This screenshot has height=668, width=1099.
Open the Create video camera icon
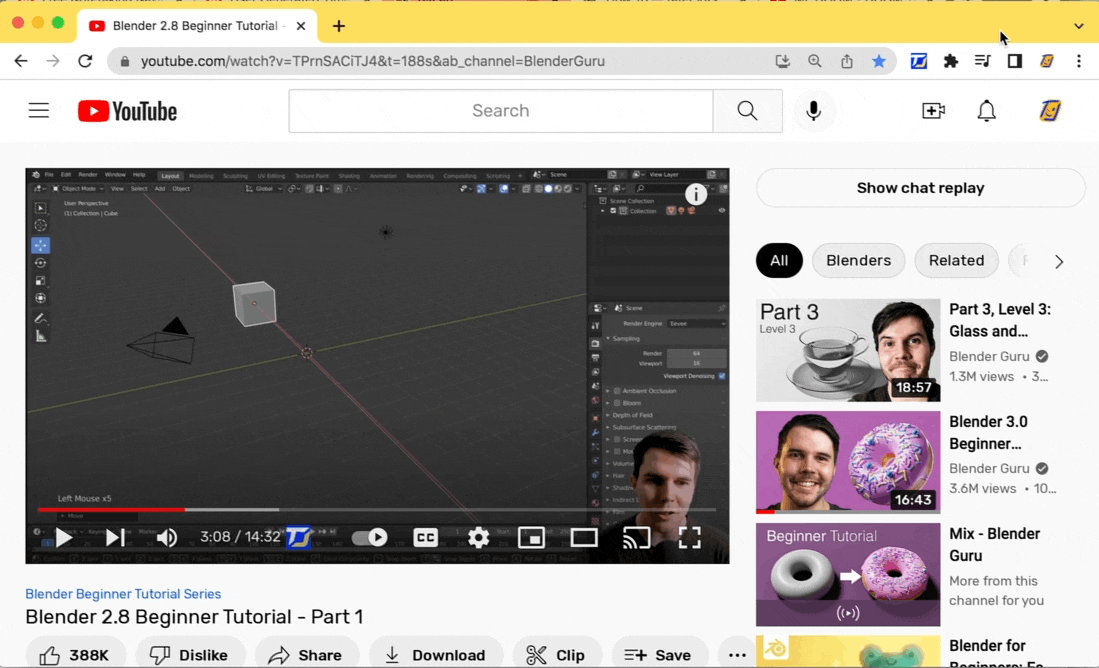pyautogui.click(x=933, y=111)
